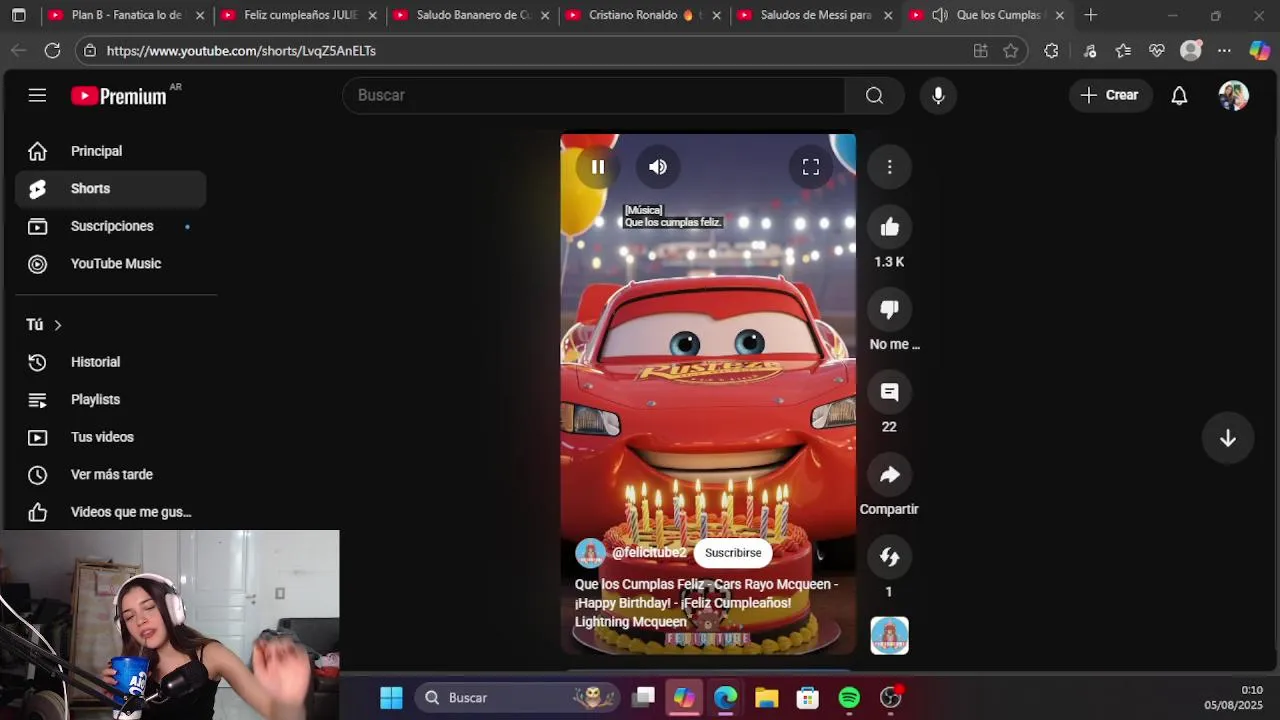Switch to the Feliz cumpleaños JULIE tab
Screen dimensions: 1280x720
point(300,15)
